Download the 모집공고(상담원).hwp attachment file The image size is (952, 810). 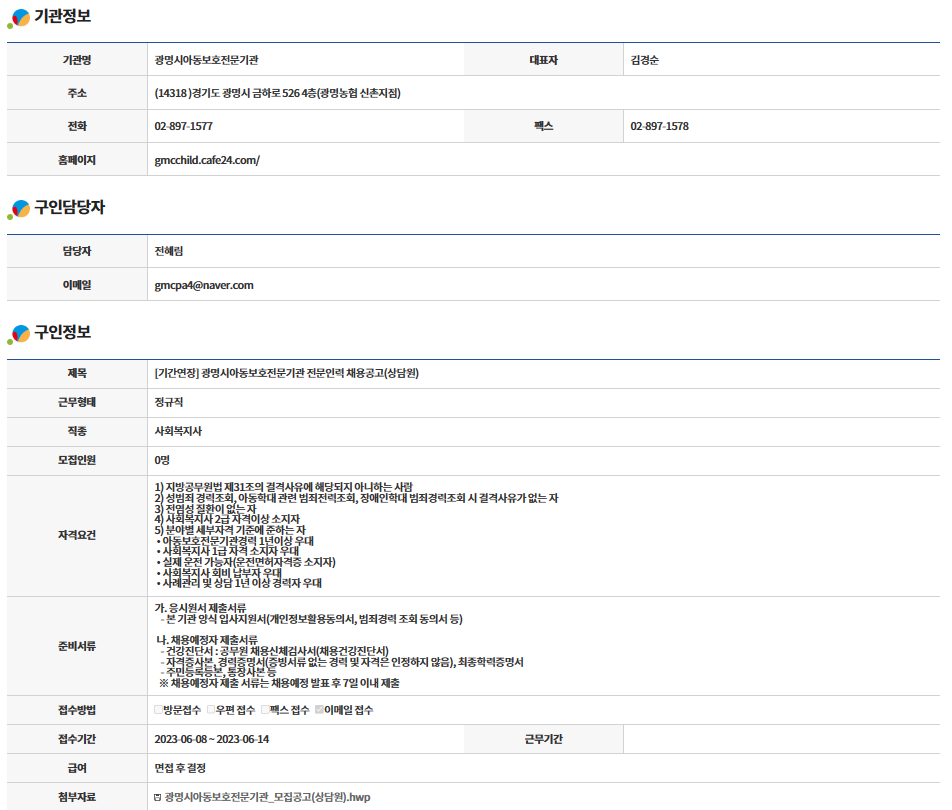coord(267,797)
